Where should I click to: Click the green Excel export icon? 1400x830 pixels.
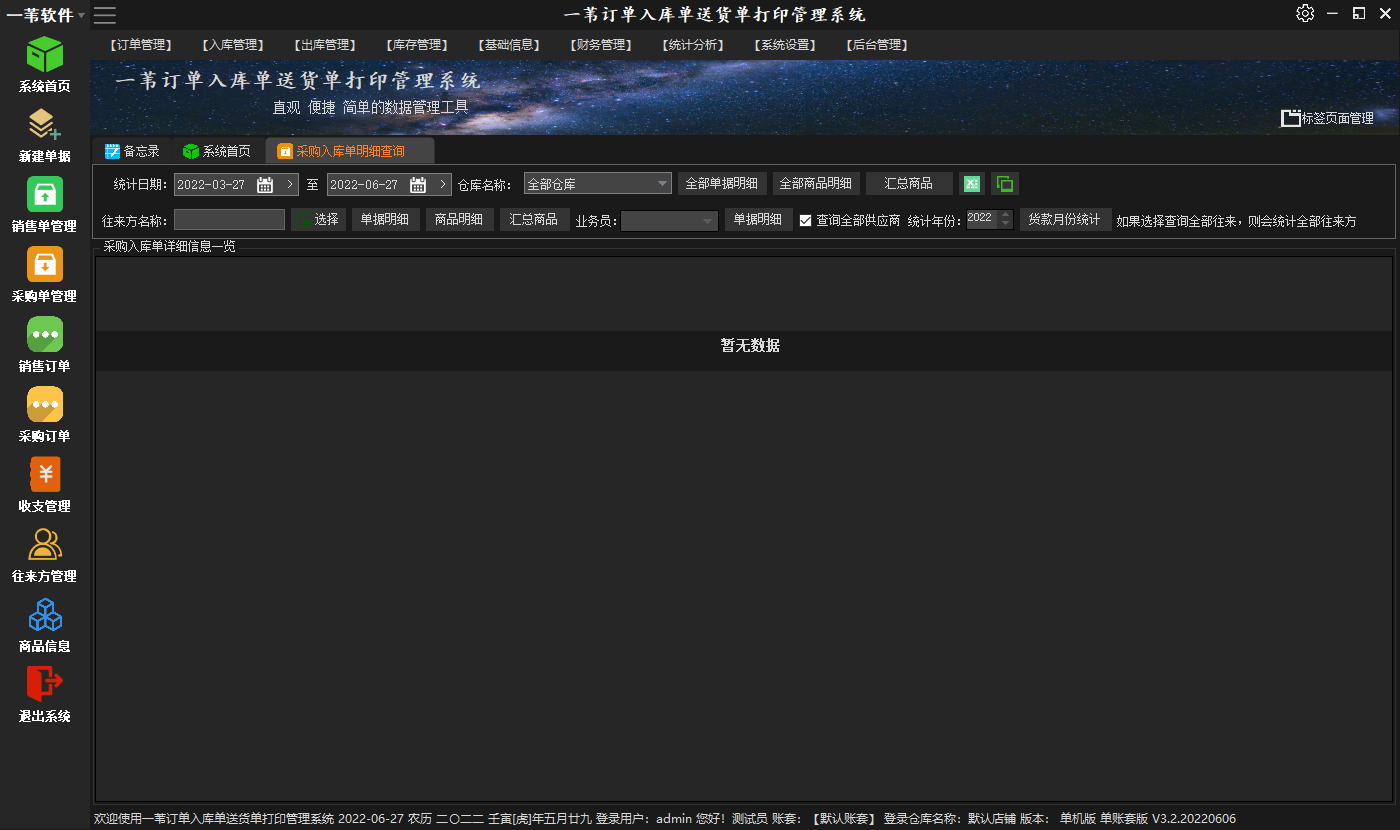972,184
